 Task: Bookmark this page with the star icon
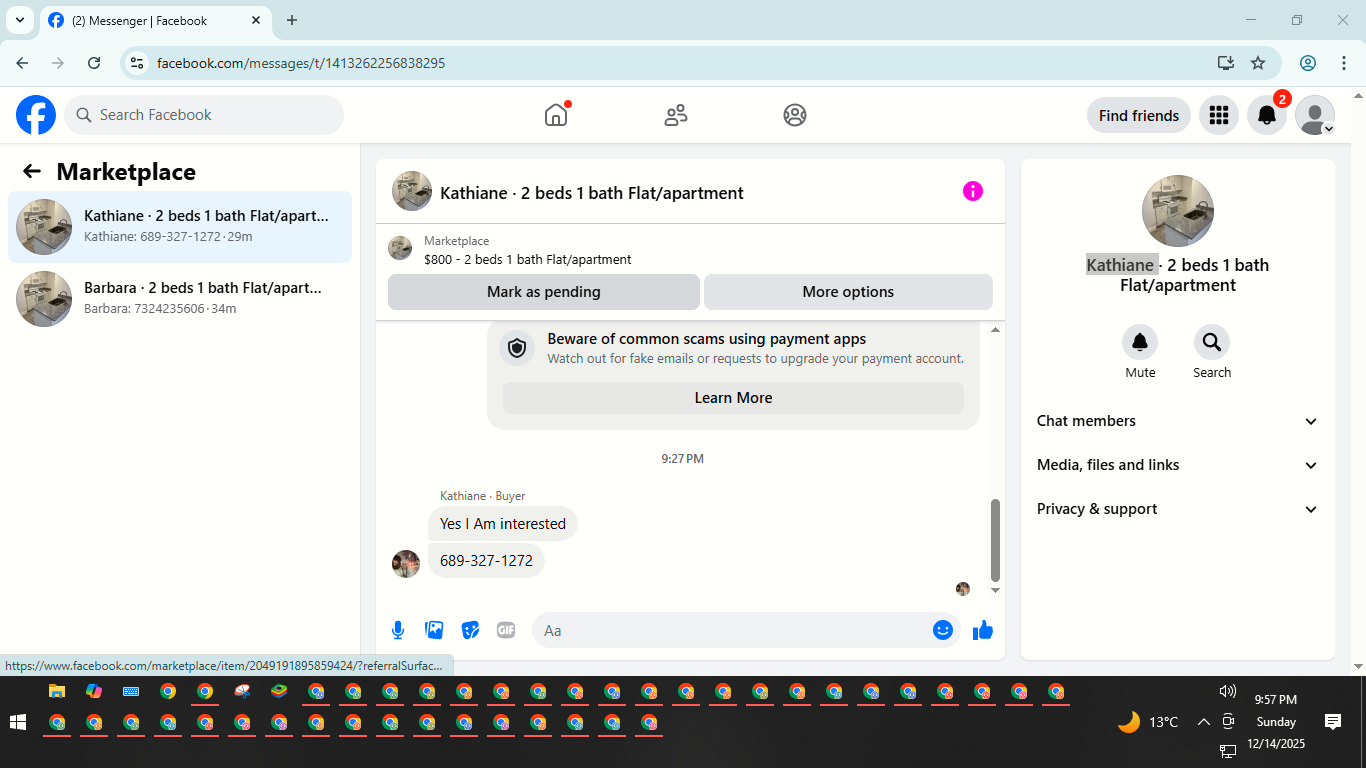(x=1258, y=63)
